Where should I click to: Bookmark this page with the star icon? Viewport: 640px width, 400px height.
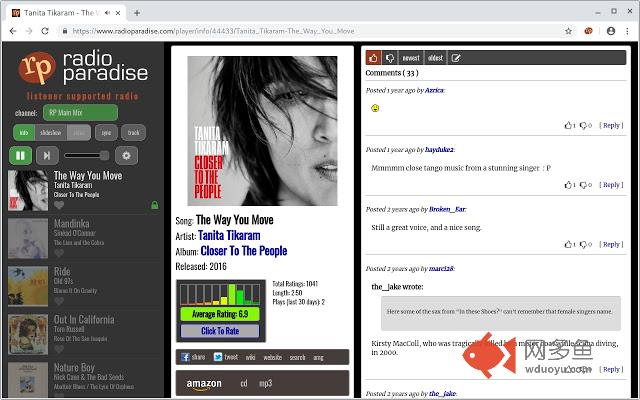coord(568,31)
